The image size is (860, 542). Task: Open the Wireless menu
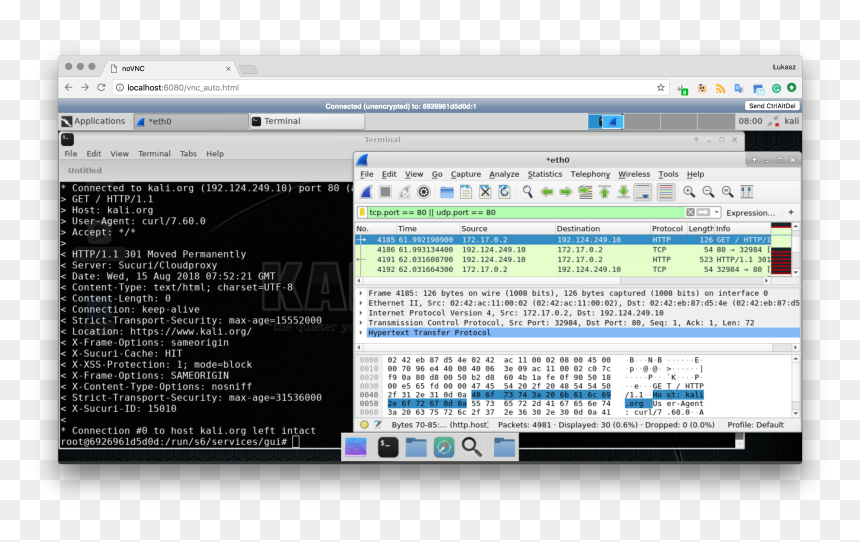(634, 174)
